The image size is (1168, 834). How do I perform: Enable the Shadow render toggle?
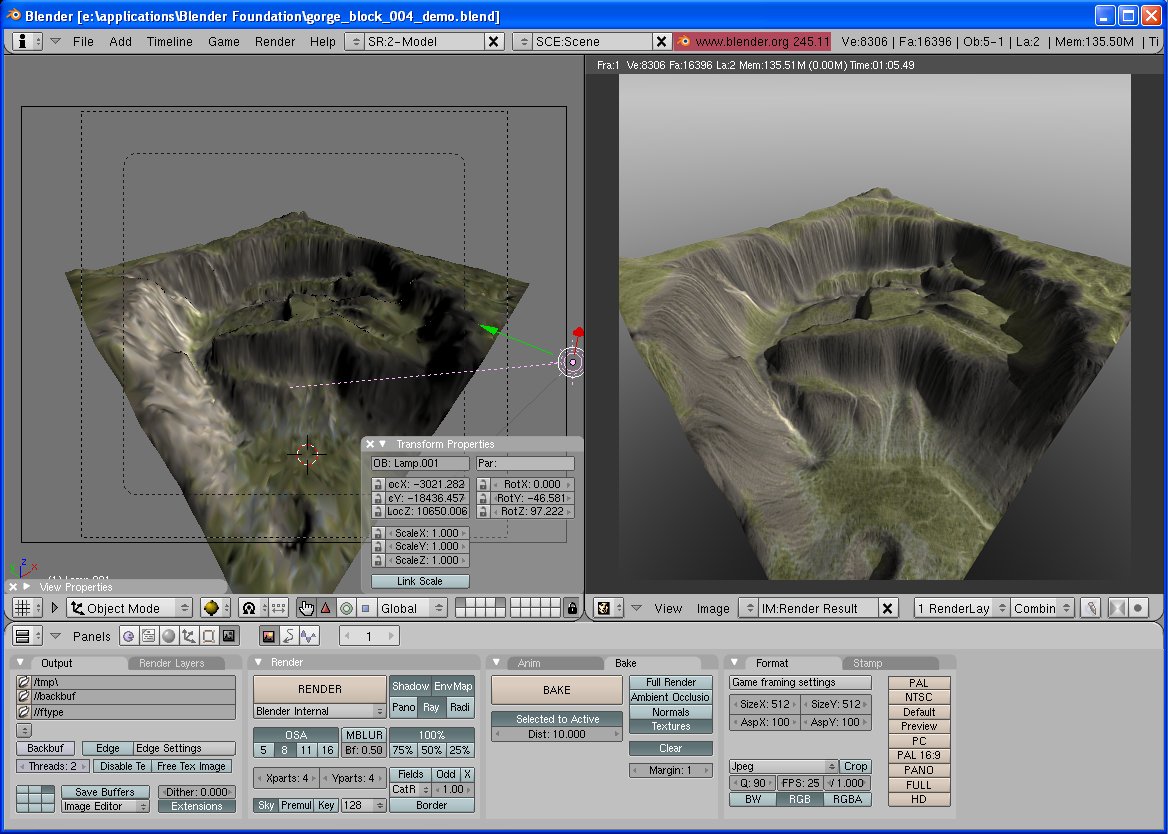click(410, 686)
